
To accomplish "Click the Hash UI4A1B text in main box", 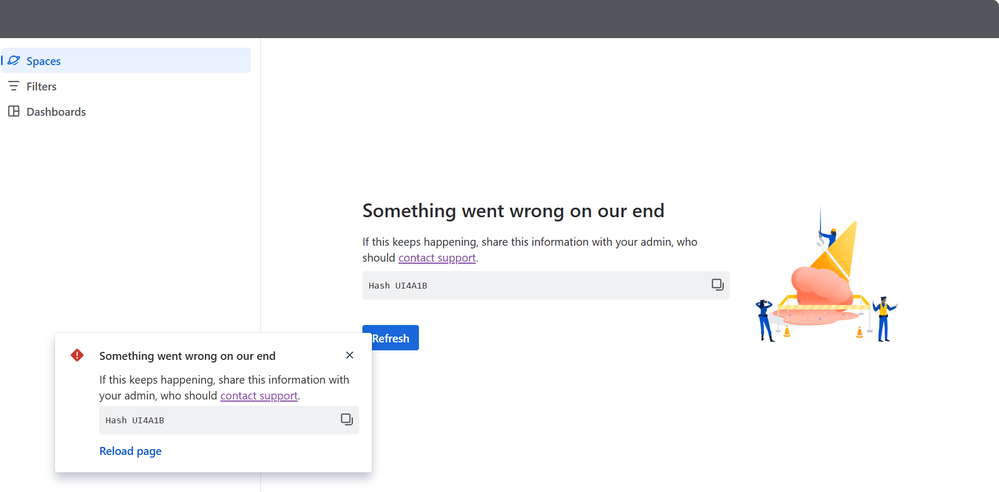I will coord(398,286).
